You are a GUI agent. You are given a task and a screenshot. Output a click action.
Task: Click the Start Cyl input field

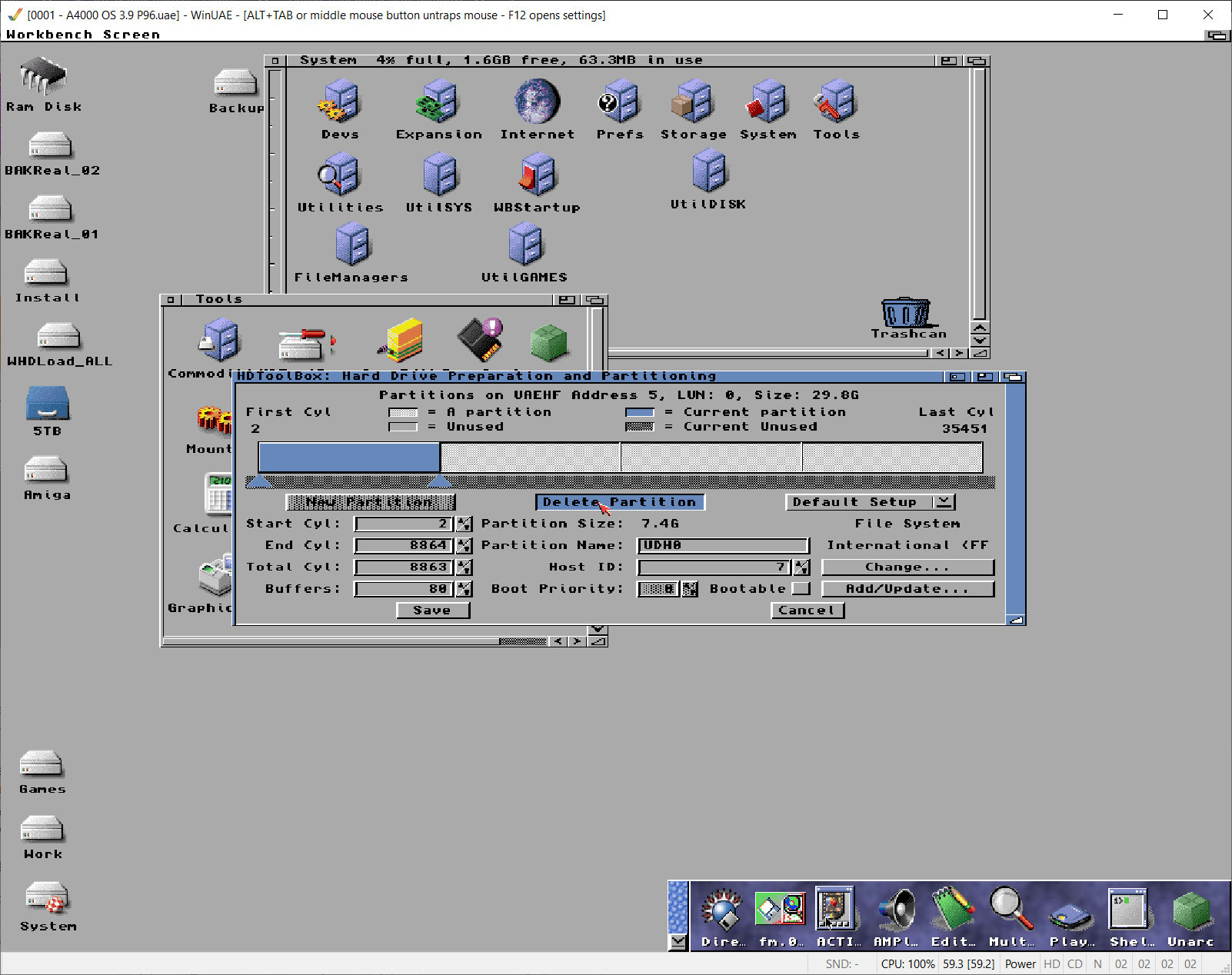click(404, 524)
